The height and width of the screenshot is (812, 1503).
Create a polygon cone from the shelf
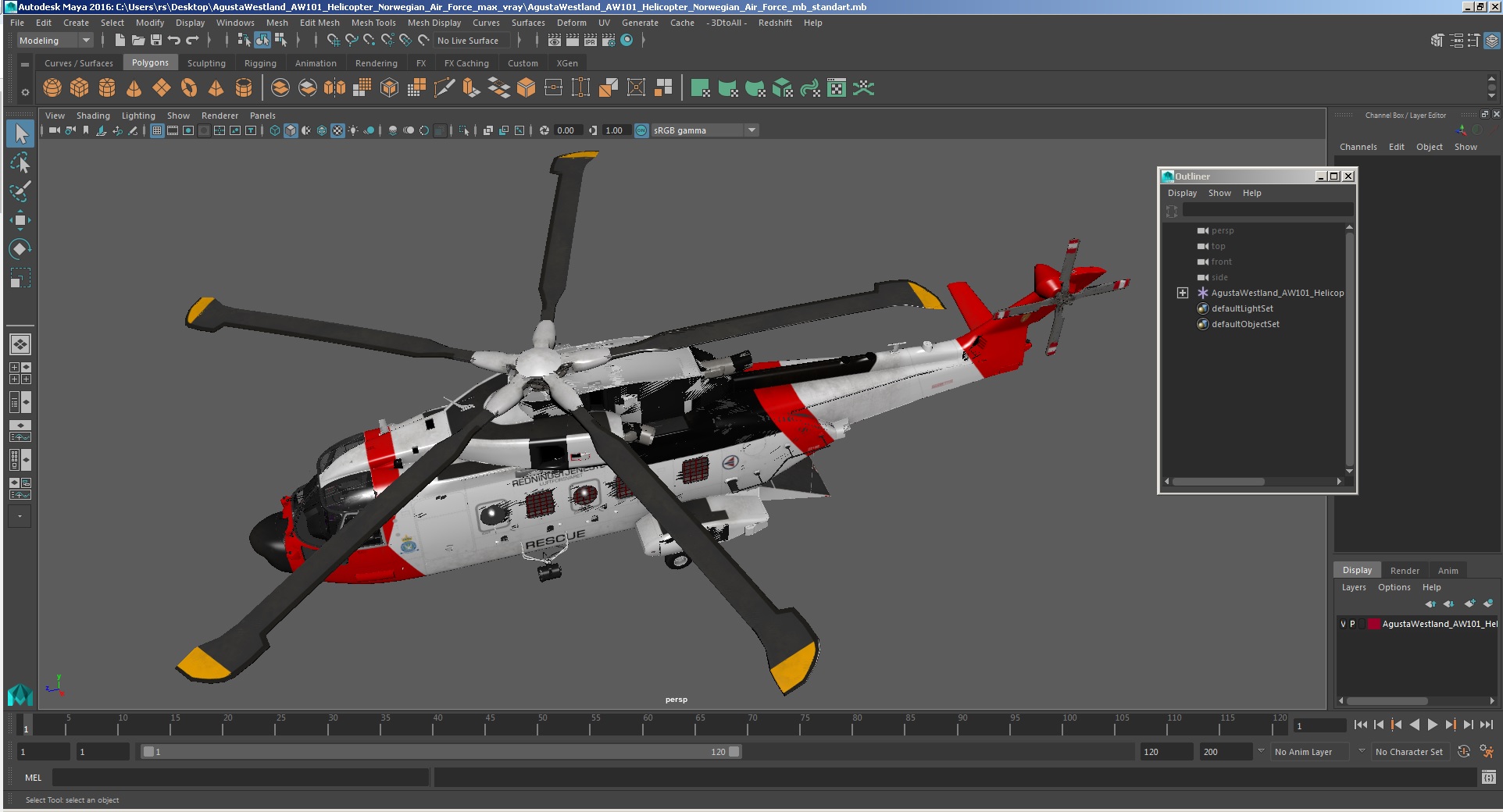[134, 88]
